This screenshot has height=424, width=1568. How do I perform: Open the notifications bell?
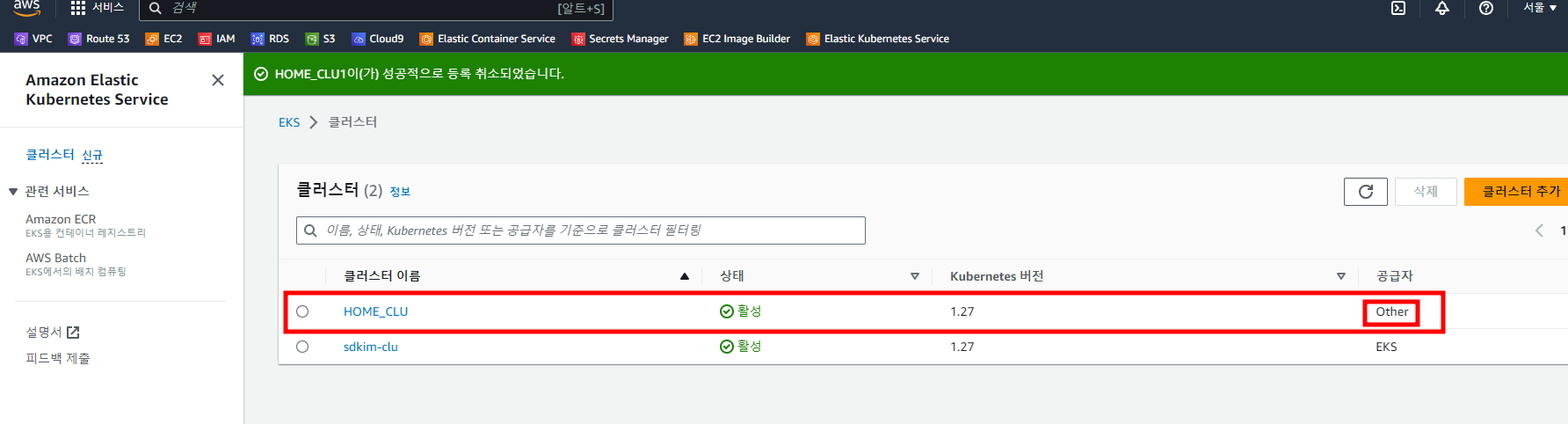[1442, 8]
